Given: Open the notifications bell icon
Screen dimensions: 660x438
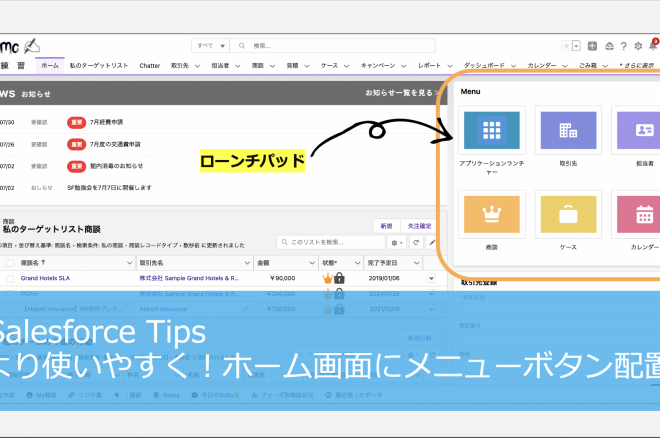Looking at the screenshot, I should [x=653, y=45].
